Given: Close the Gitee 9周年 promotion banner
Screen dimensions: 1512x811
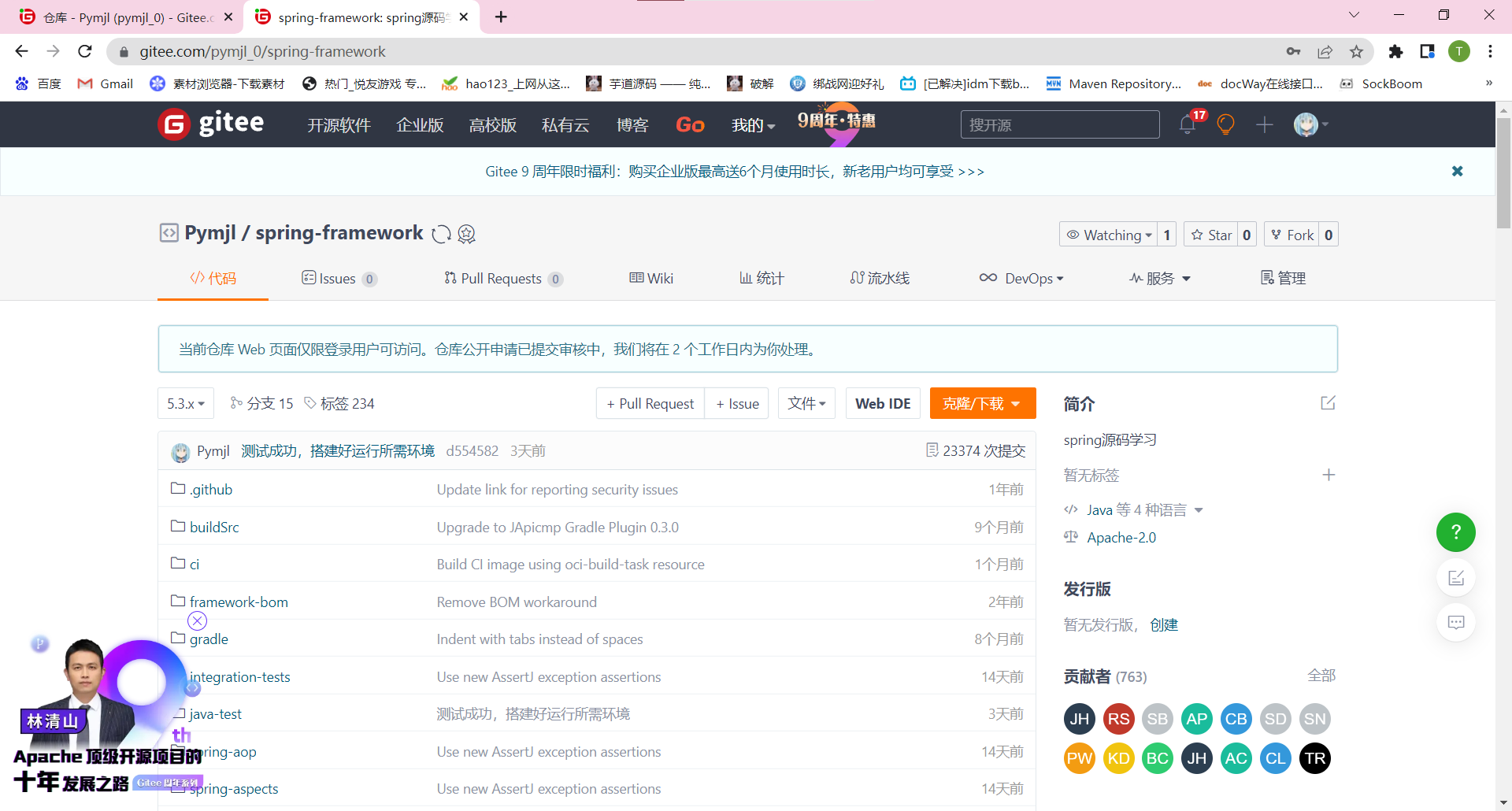Looking at the screenshot, I should [1457, 171].
